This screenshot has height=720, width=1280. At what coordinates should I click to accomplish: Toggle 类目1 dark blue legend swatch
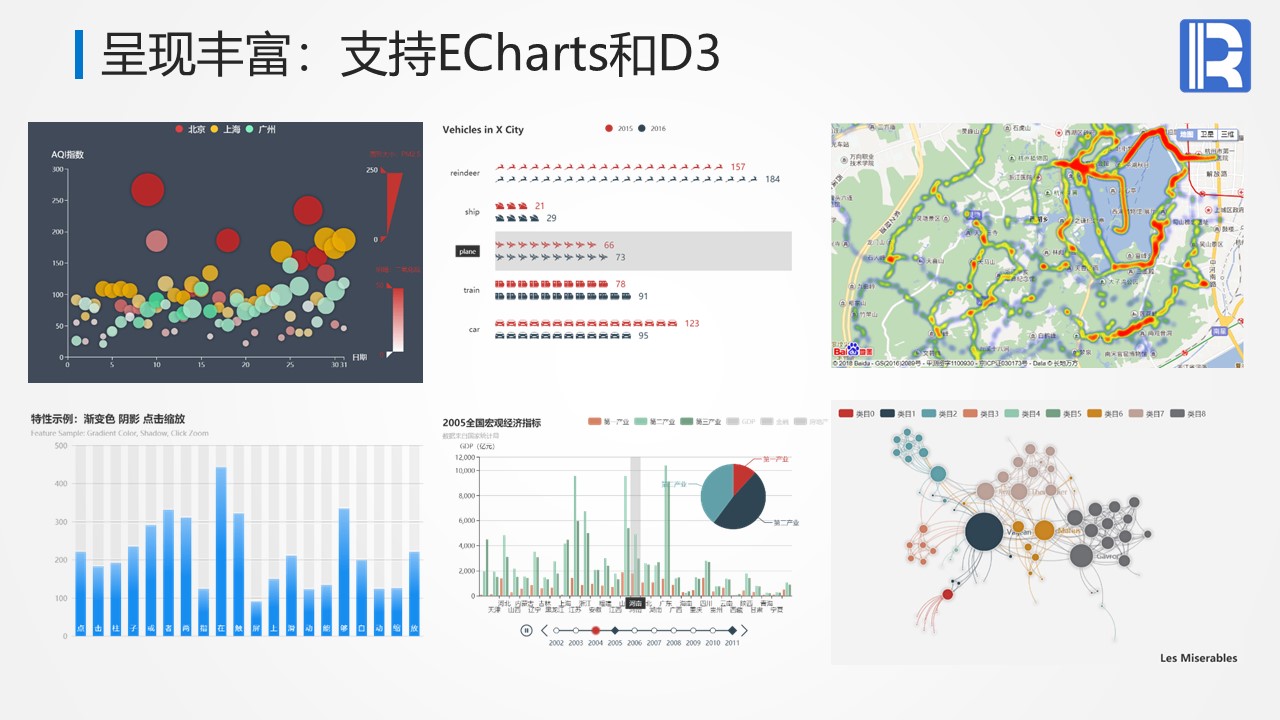[x=887, y=413]
